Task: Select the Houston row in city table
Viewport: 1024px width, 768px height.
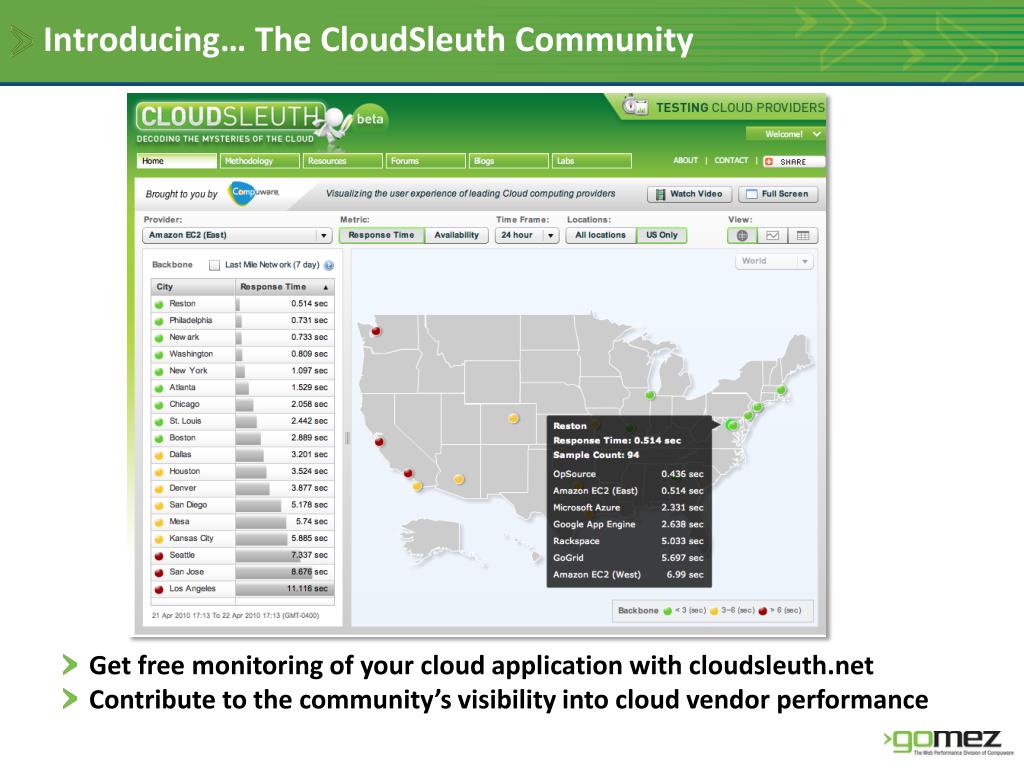Action: click(x=242, y=472)
